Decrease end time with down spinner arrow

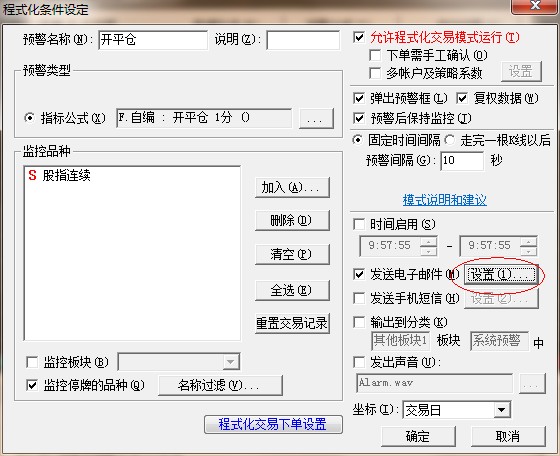point(528,251)
